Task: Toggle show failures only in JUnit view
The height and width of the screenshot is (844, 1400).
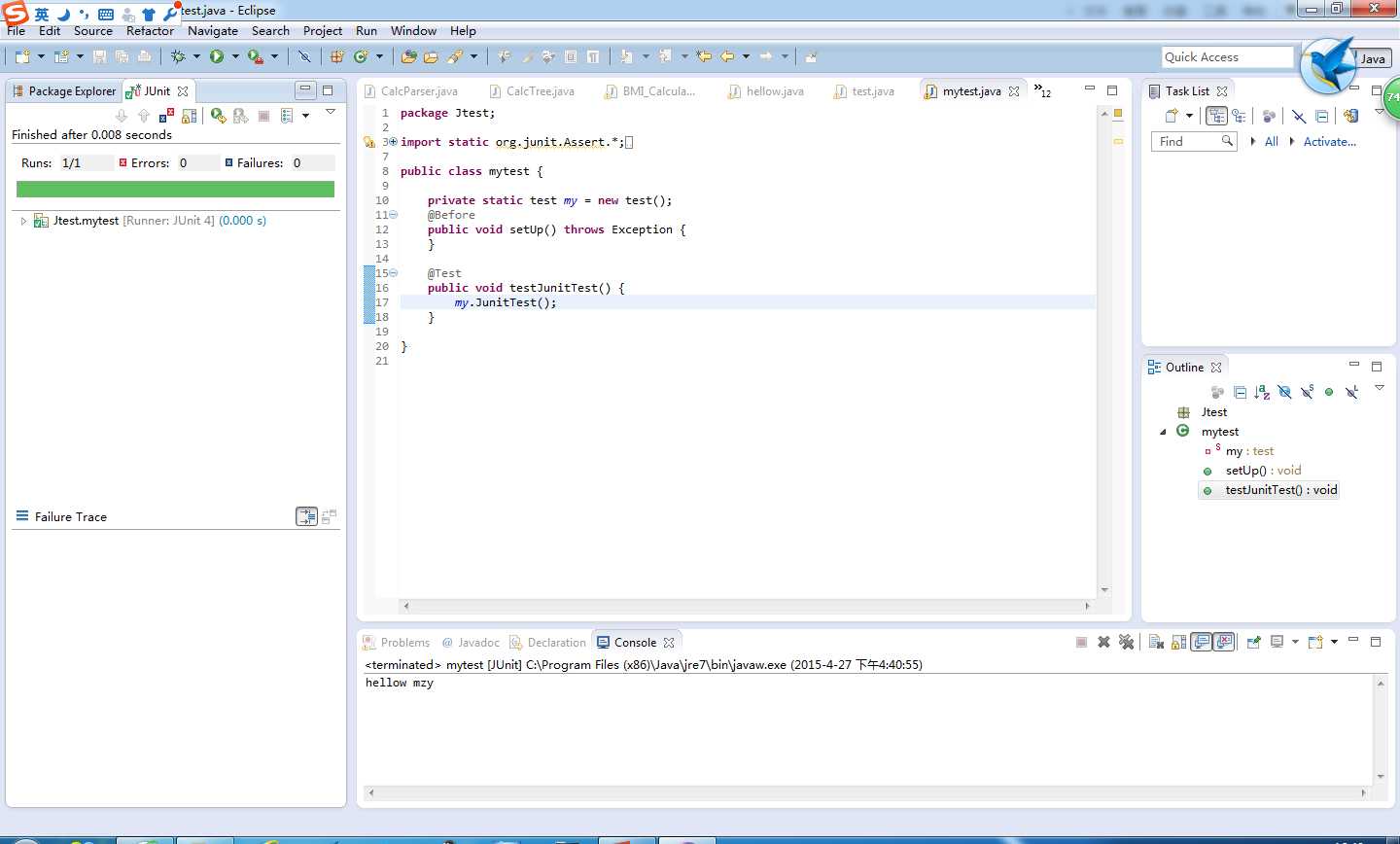Action: (x=166, y=116)
